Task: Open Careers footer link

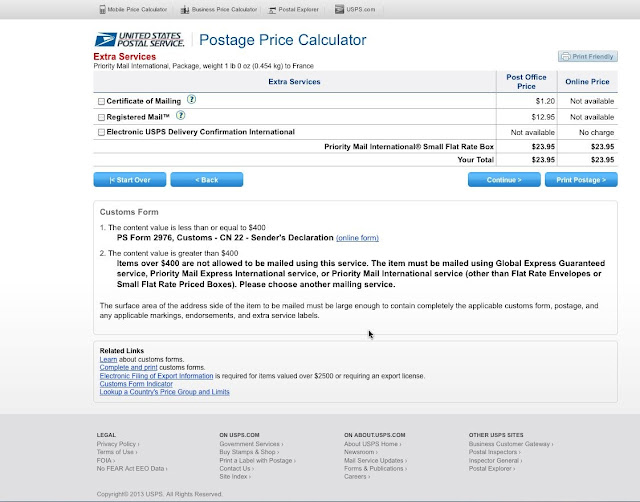Action: coord(357,477)
